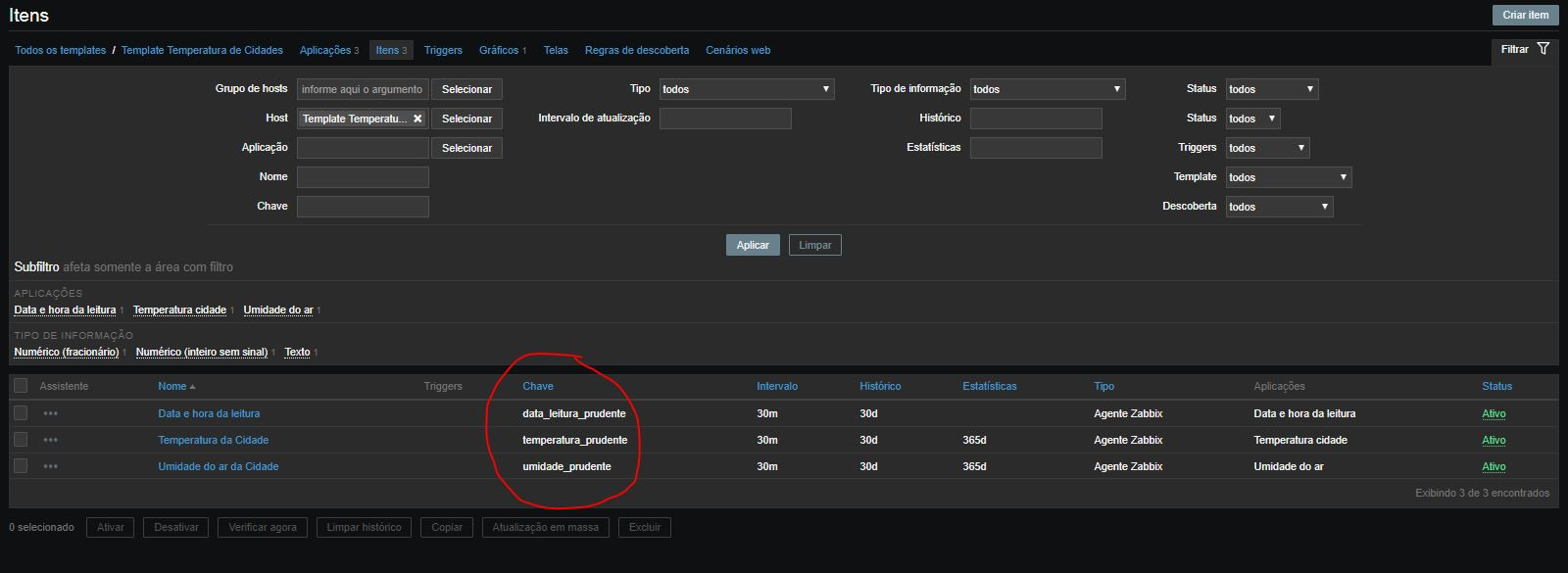Apply the filter with Aplicar
This screenshot has width=1568, height=573.
752,245
